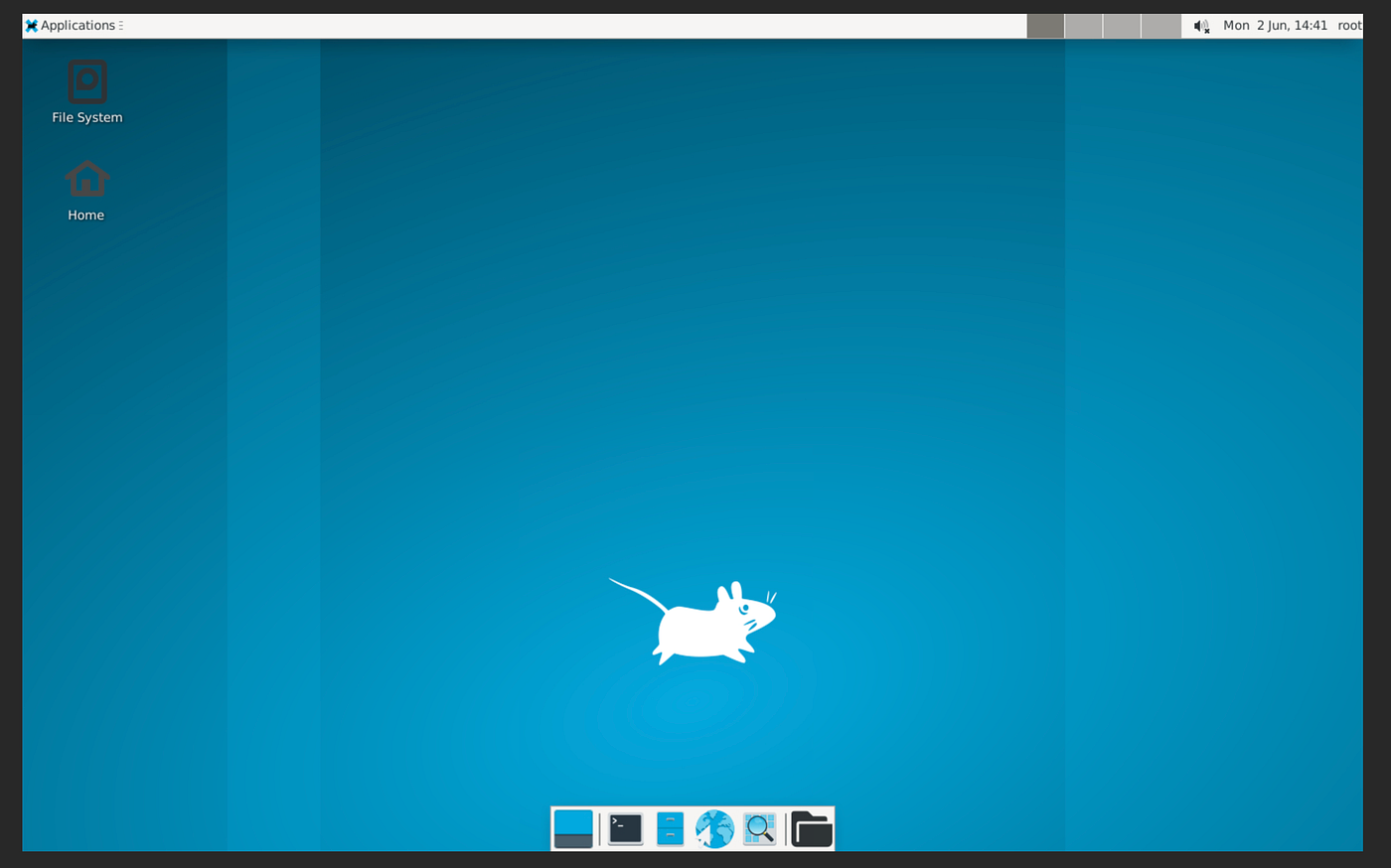Switch to the third workspace

tap(1122, 26)
